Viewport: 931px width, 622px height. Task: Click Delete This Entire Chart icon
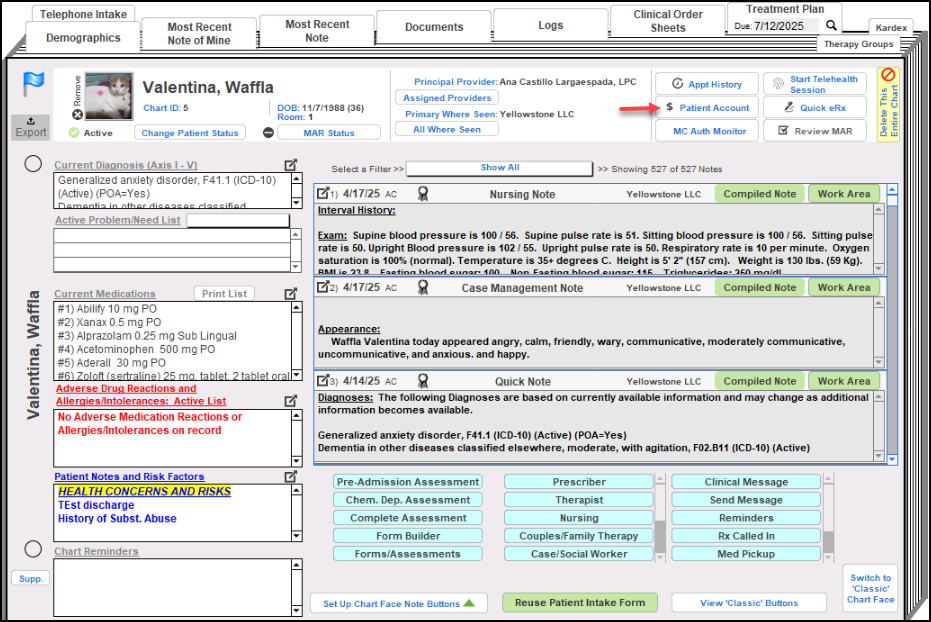pyautogui.click(x=888, y=76)
